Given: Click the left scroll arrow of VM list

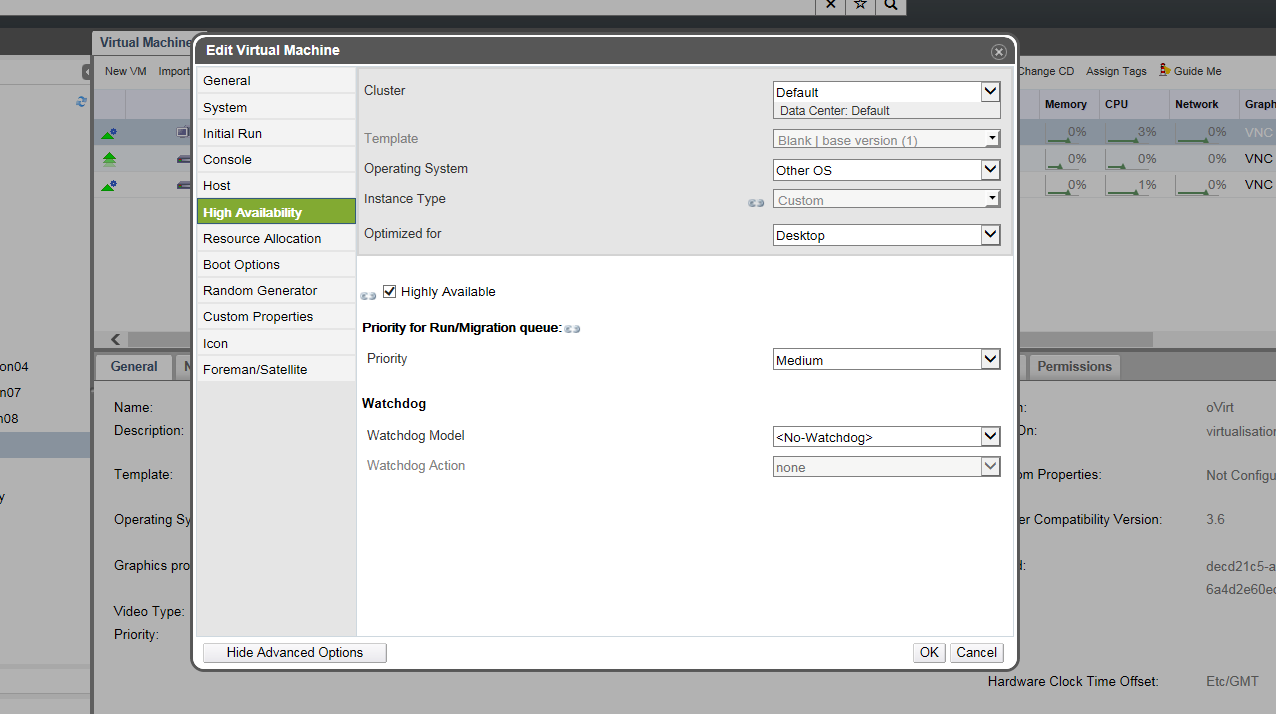Looking at the screenshot, I should (x=116, y=340).
